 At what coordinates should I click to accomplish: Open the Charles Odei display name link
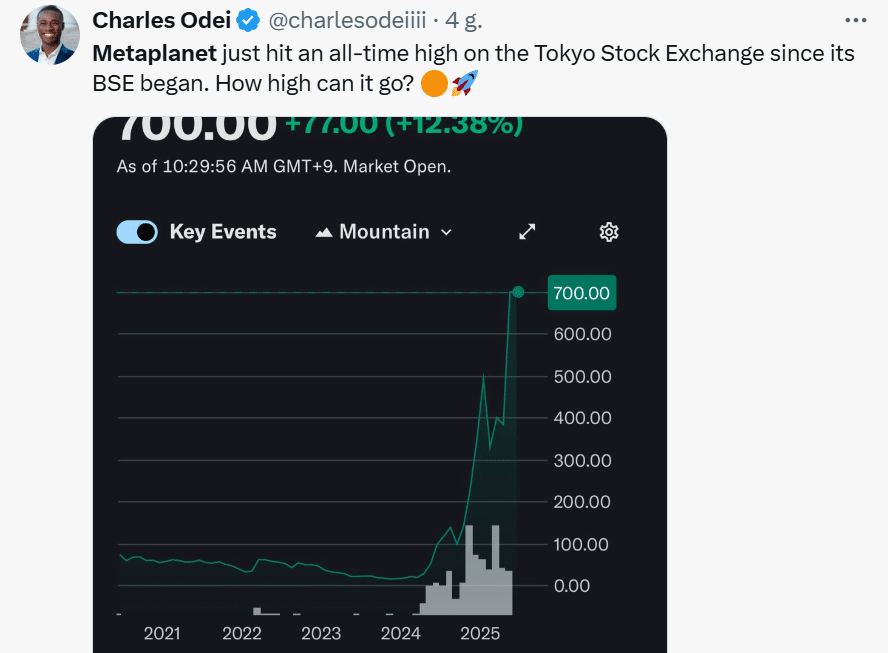pyautogui.click(x=161, y=21)
